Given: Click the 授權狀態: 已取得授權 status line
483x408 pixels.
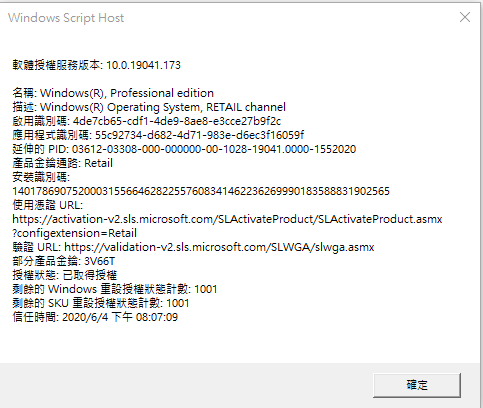Looking at the screenshot, I should (65, 275).
